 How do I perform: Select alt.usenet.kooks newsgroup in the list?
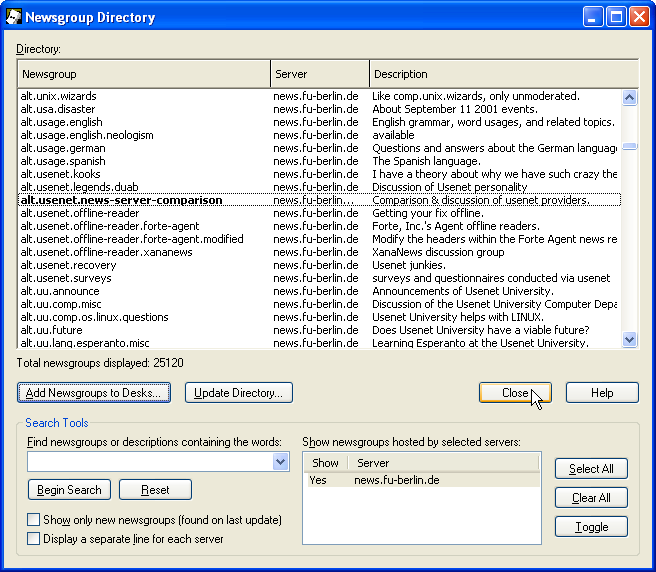[62, 174]
